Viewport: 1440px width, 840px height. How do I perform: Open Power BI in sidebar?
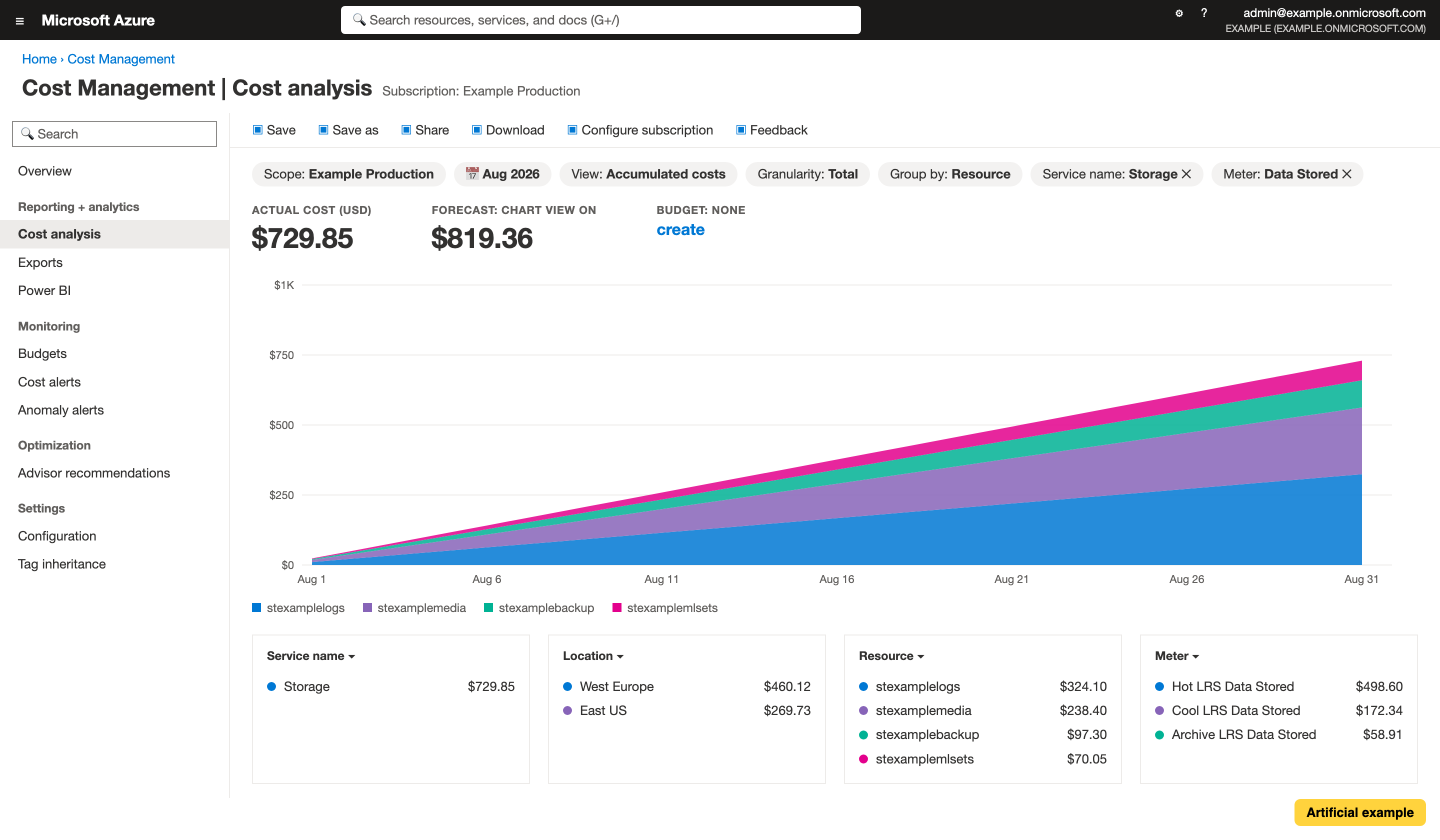coord(114,290)
